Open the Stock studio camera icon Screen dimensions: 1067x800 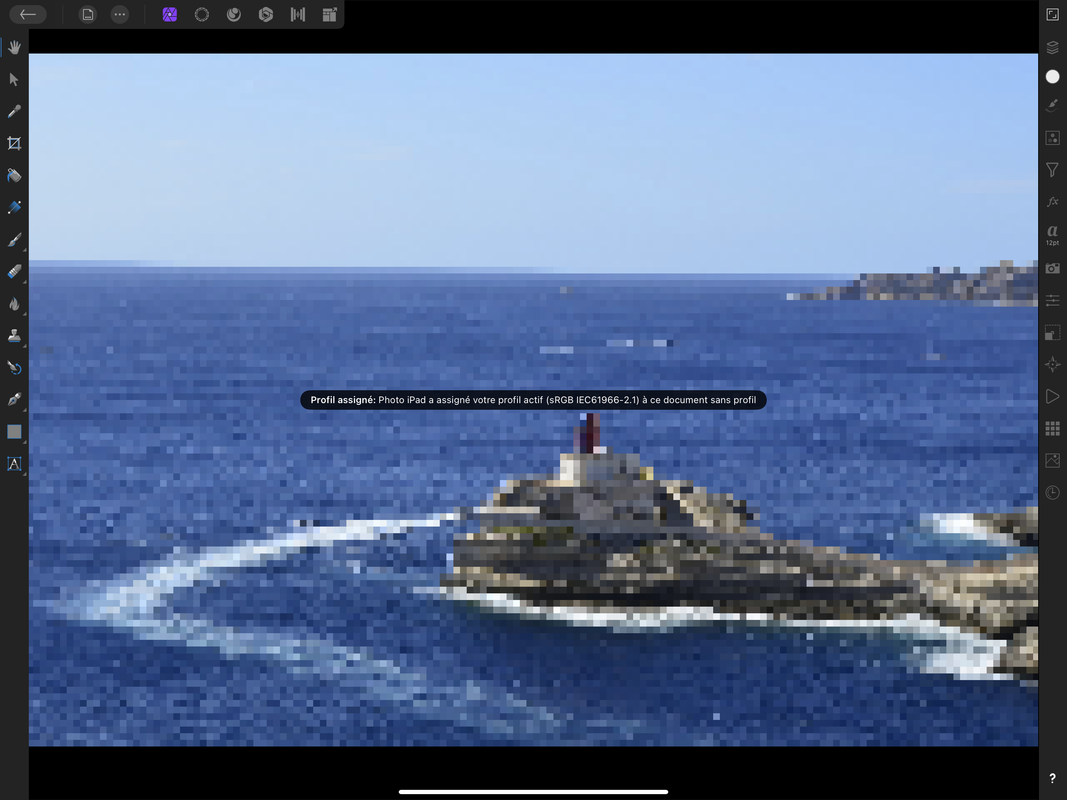(1052, 268)
